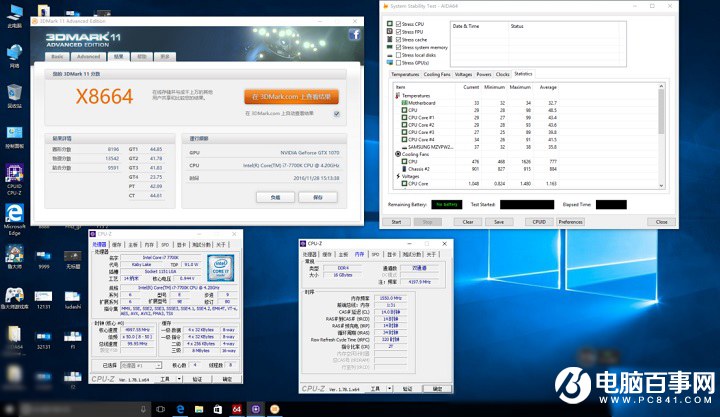Select the Basic tab in 3DMark 11
The width and height of the screenshot is (720, 417).
tap(57, 56)
